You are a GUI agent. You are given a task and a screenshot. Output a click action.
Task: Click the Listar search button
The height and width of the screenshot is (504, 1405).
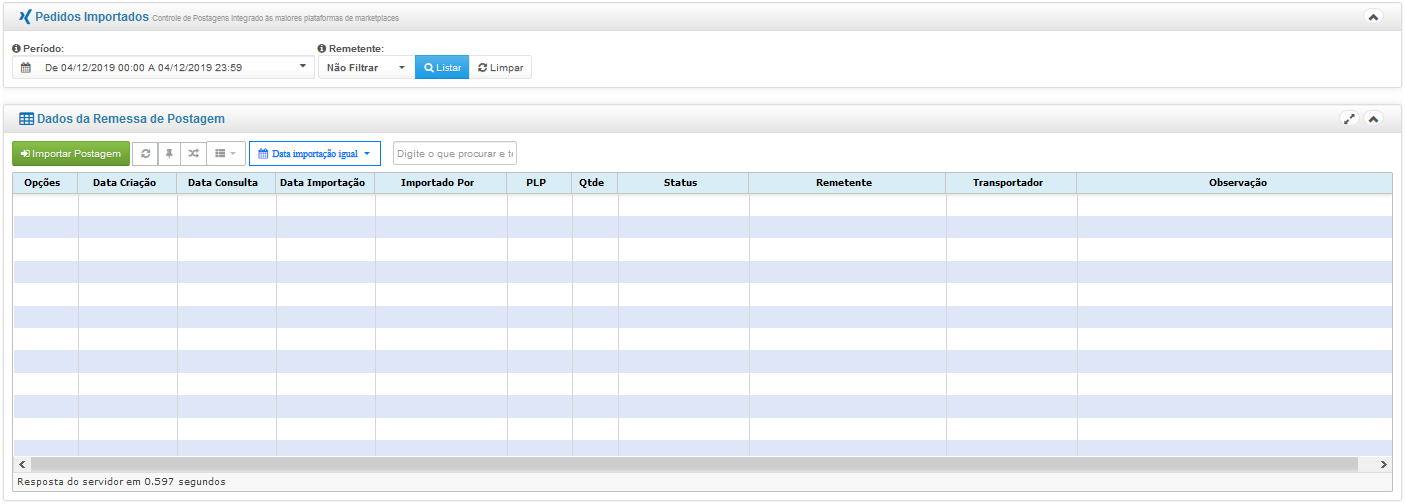(x=441, y=68)
